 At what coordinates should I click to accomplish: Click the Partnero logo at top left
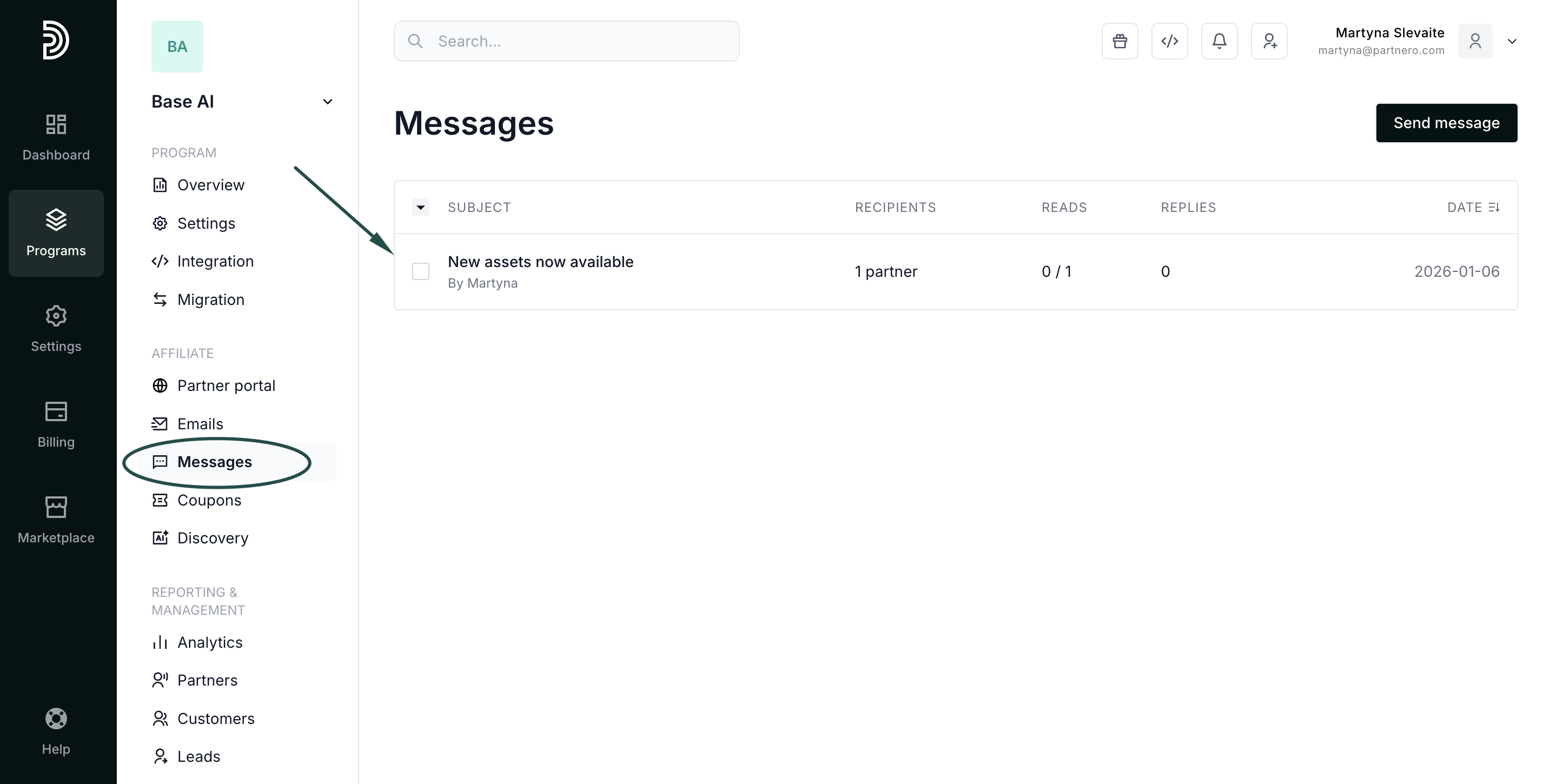pos(55,39)
